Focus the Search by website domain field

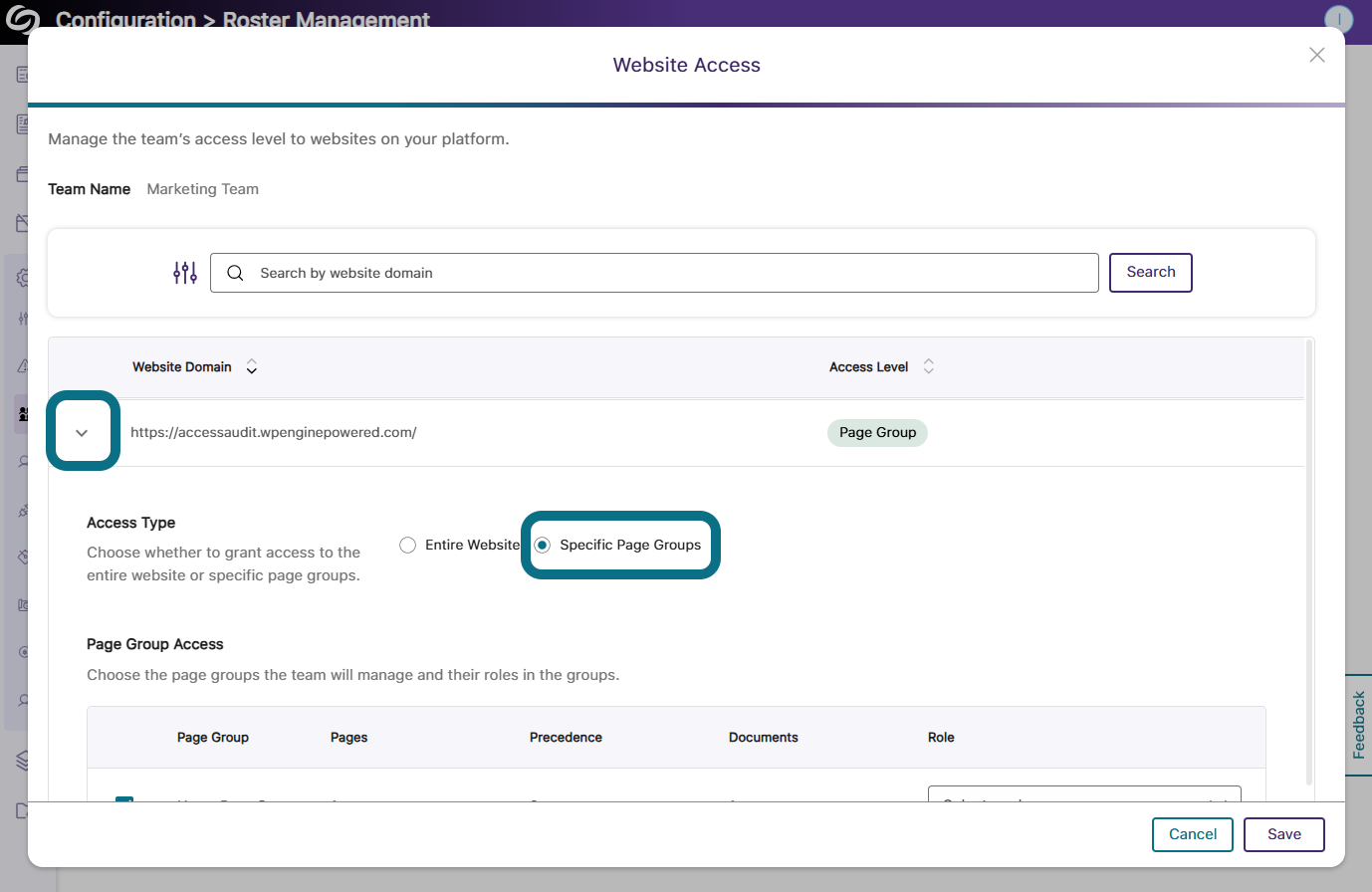(654, 273)
